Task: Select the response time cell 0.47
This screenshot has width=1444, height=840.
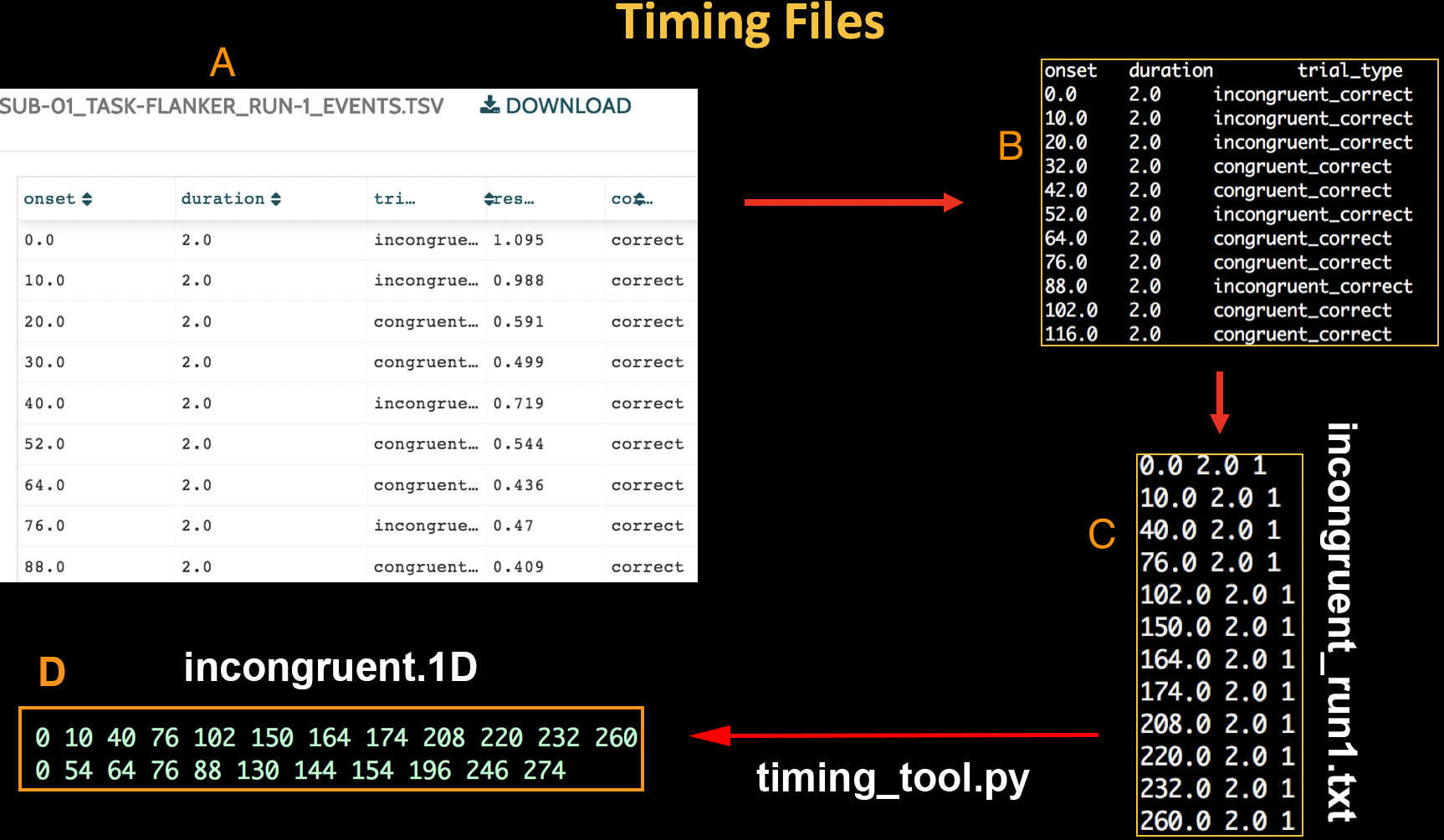Action: (x=513, y=525)
